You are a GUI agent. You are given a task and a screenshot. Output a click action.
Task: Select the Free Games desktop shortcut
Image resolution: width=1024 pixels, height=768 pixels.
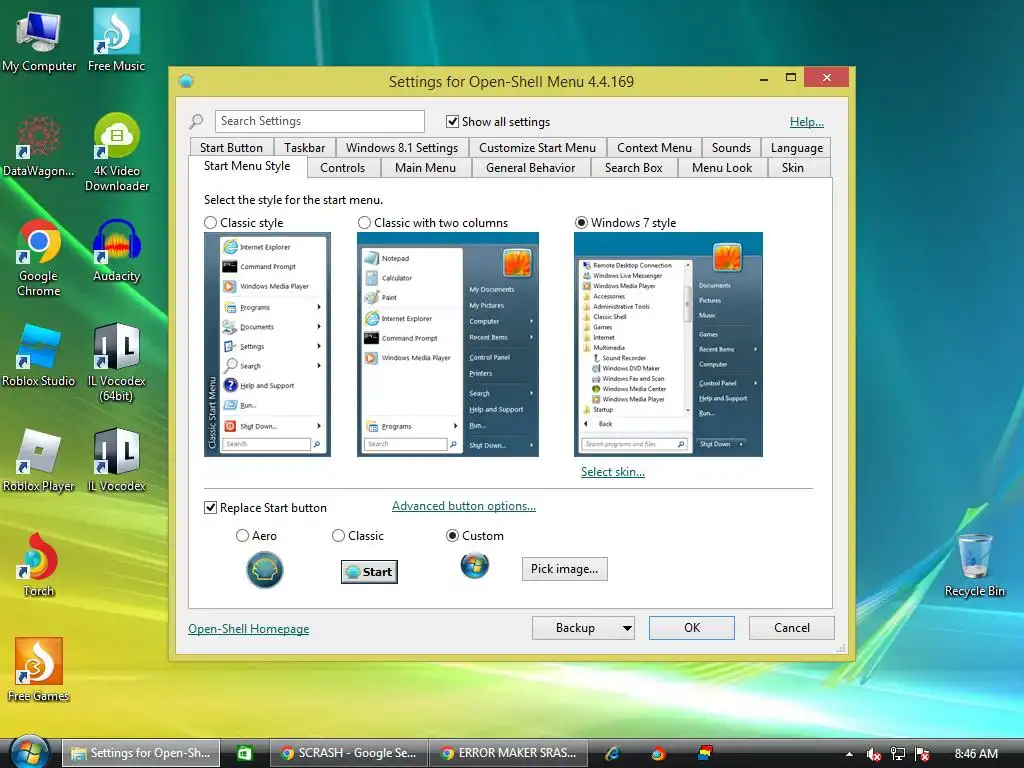[x=39, y=670]
